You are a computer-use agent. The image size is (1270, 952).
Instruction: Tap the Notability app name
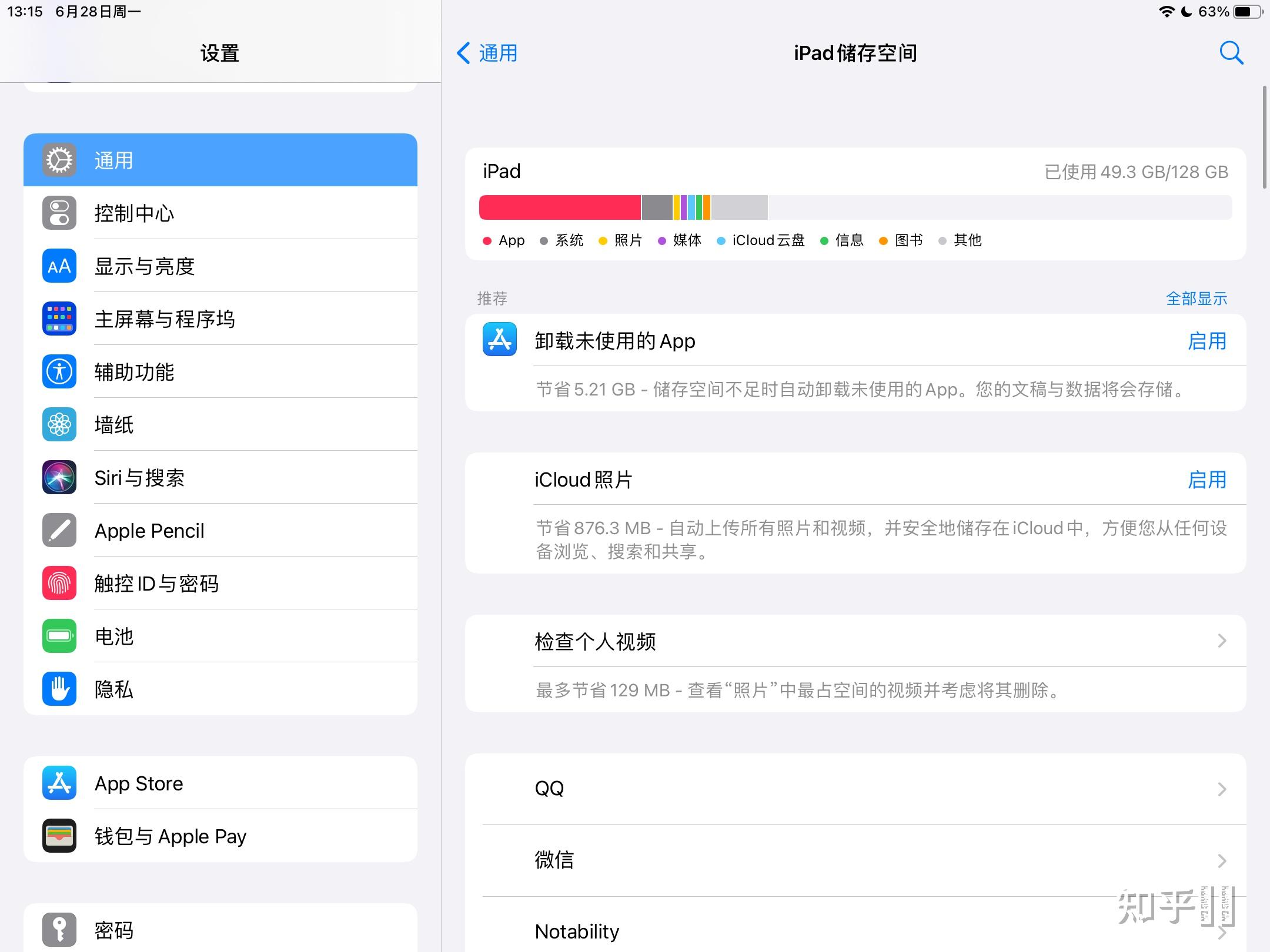[x=577, y=931]
